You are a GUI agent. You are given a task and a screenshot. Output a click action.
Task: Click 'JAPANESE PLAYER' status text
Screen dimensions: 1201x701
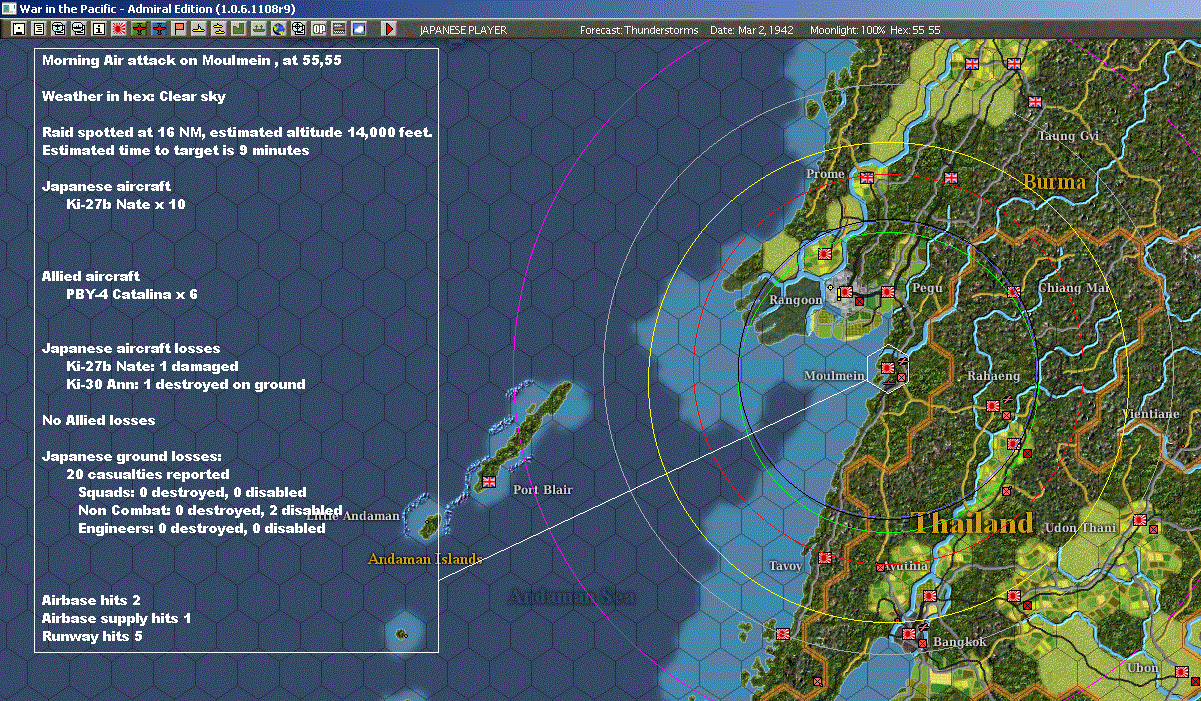coord(463,30)
